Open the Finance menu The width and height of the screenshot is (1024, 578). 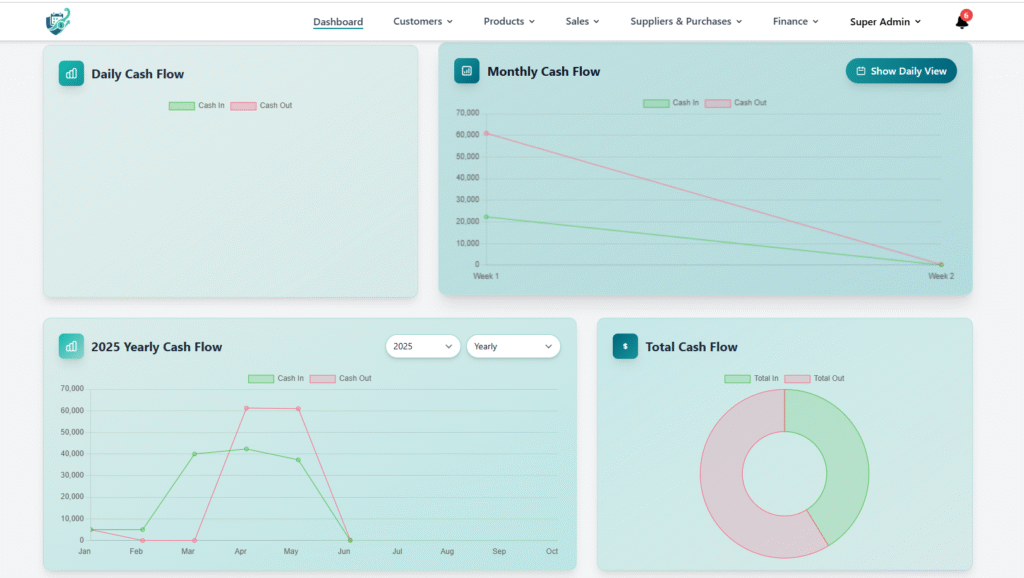[x=795, y=21]
